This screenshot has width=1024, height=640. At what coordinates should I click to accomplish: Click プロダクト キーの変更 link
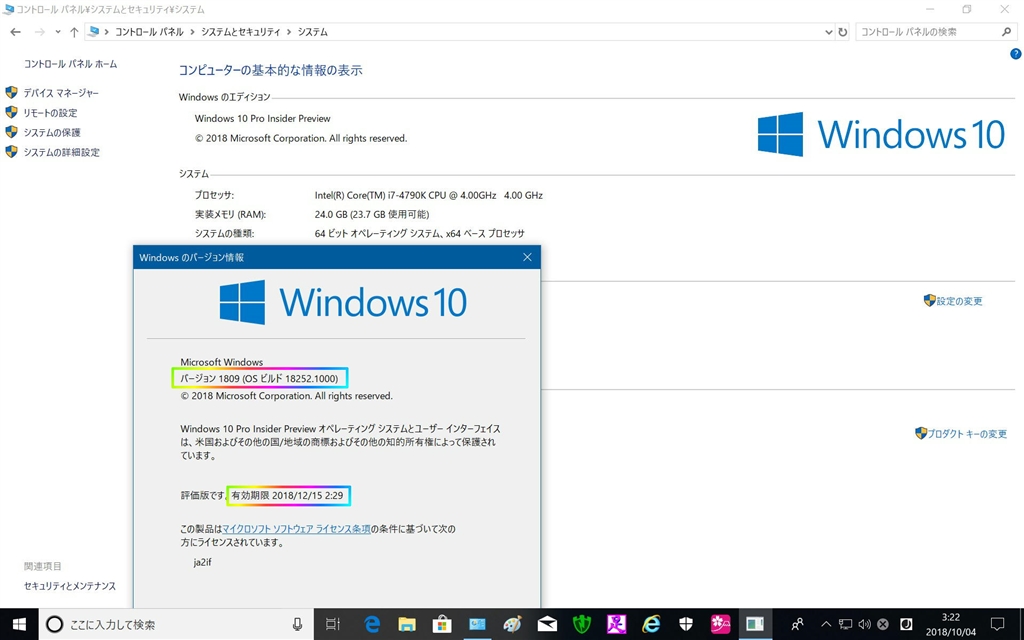[x=967, y=434]
